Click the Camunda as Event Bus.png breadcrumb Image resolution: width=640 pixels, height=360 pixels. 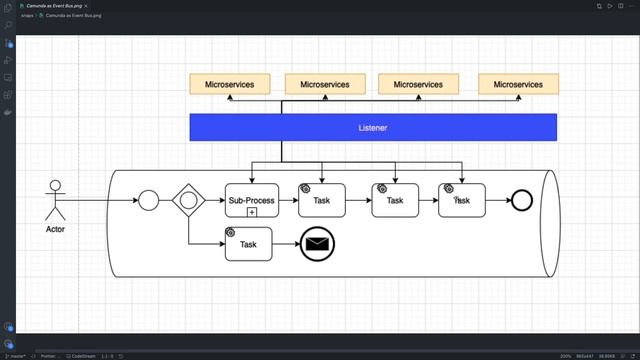coord(70,16)
